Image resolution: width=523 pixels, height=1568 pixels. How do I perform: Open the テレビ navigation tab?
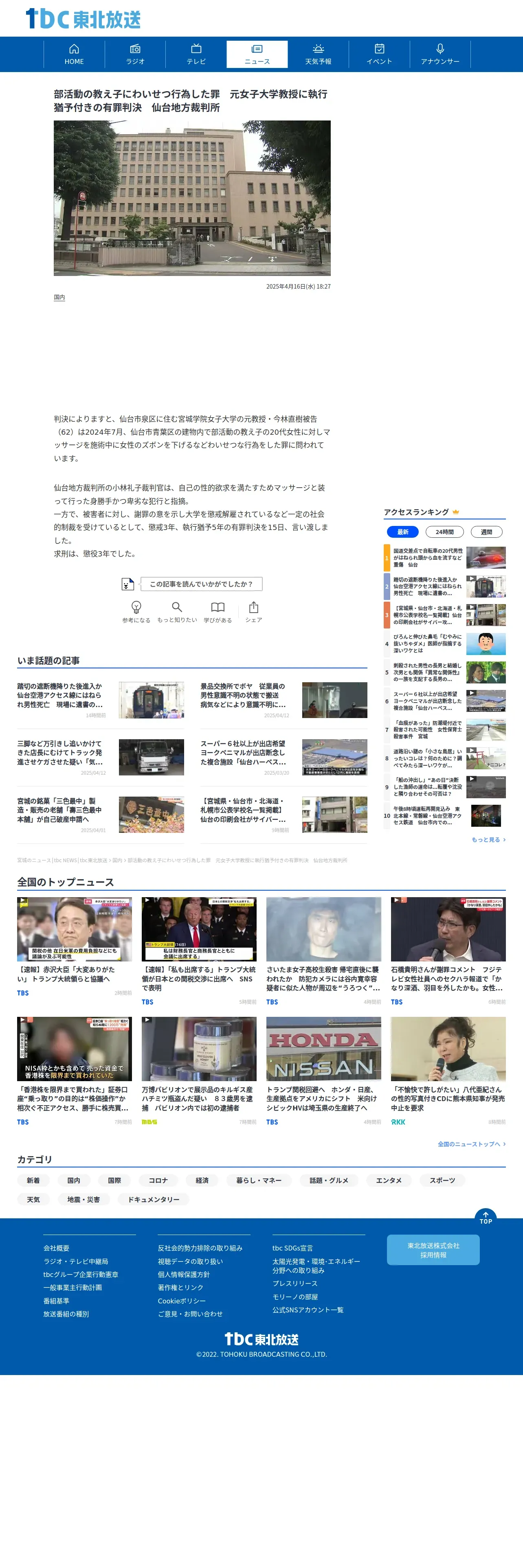click(x=196, y=54)
